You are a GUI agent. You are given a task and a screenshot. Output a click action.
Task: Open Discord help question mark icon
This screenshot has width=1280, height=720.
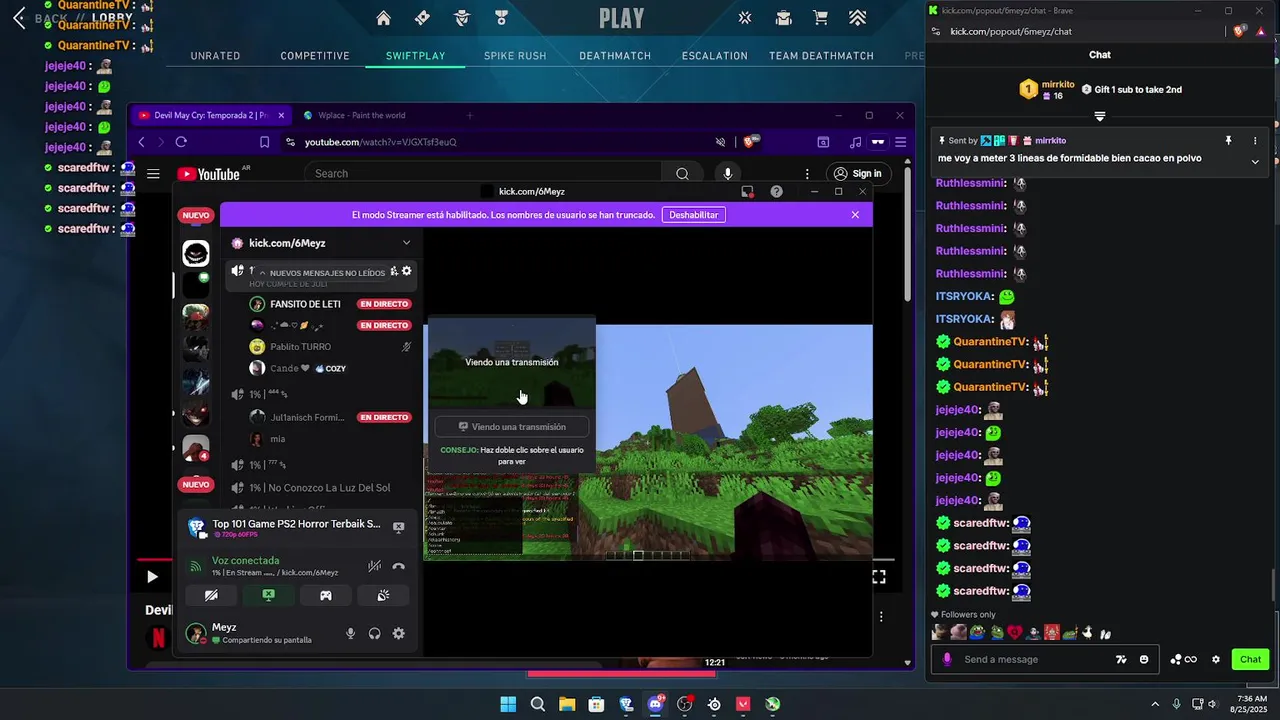pos(776,191)
